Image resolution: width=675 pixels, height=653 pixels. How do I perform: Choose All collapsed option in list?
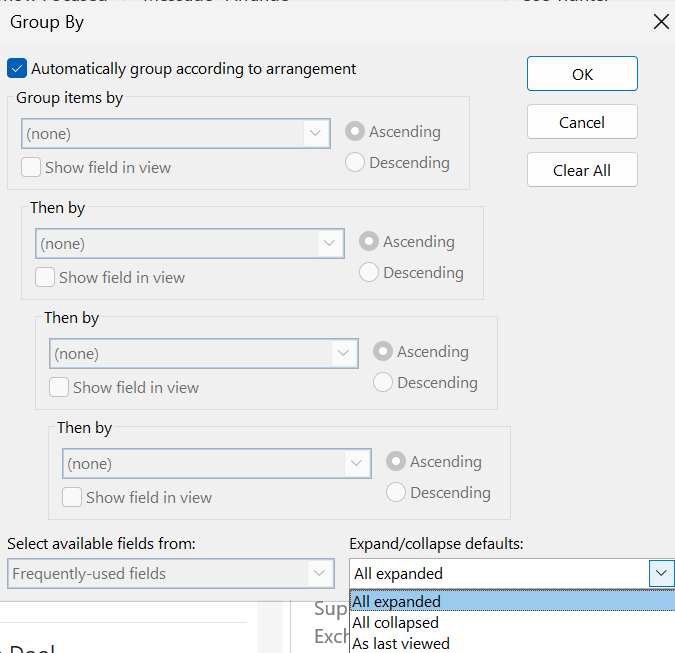(x=512, y=622)
